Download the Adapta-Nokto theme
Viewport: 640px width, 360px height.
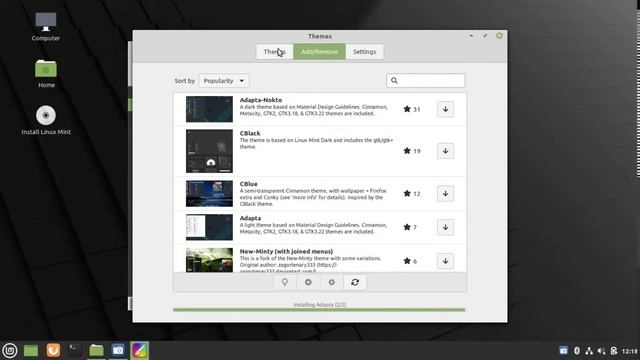445,109
